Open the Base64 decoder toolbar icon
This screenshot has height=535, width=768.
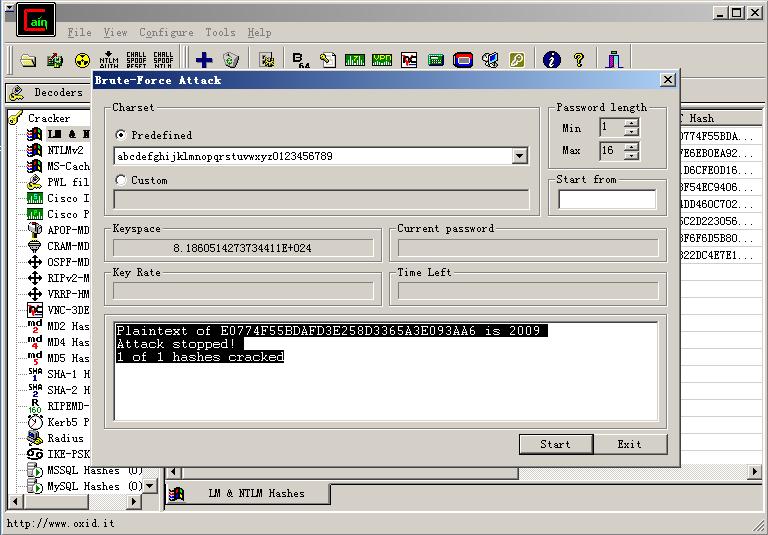[301, 60]
